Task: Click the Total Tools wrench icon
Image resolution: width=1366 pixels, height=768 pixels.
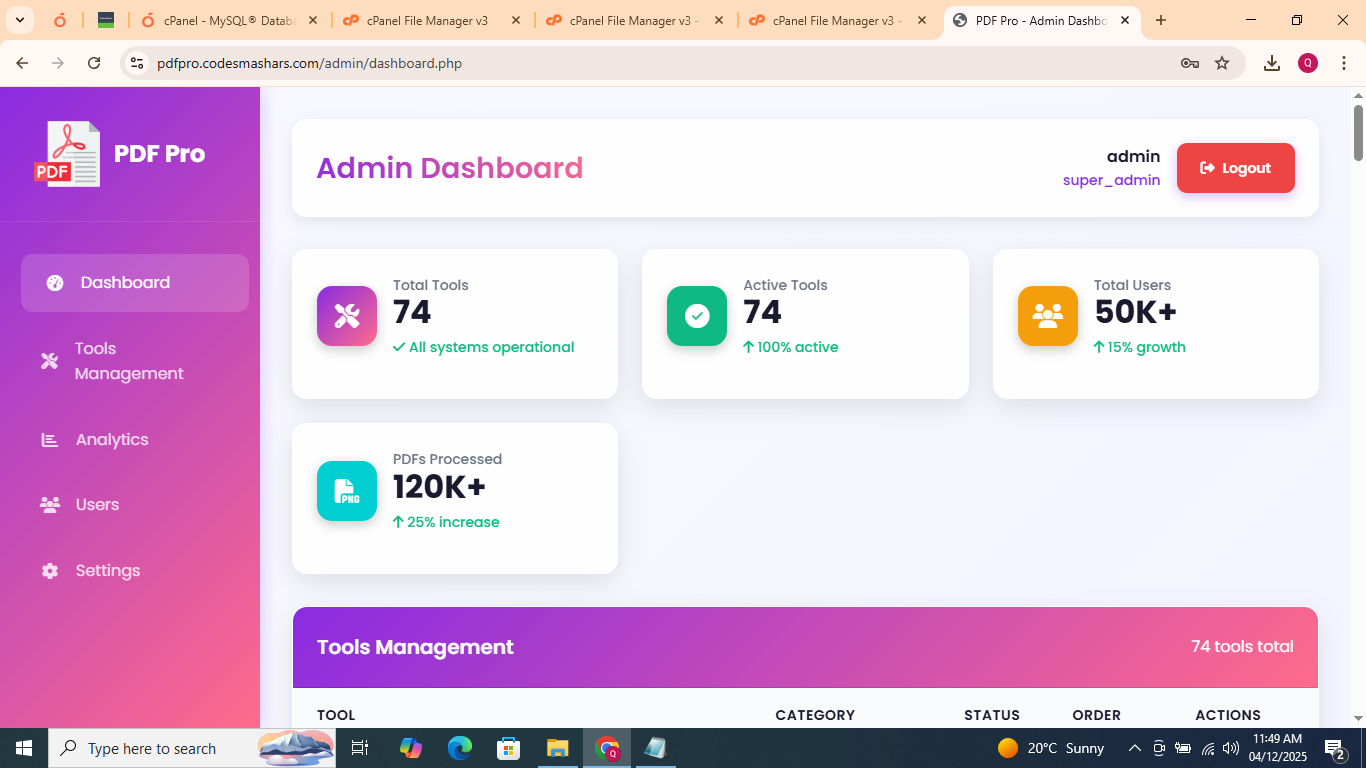Action: tap(346, 315)
